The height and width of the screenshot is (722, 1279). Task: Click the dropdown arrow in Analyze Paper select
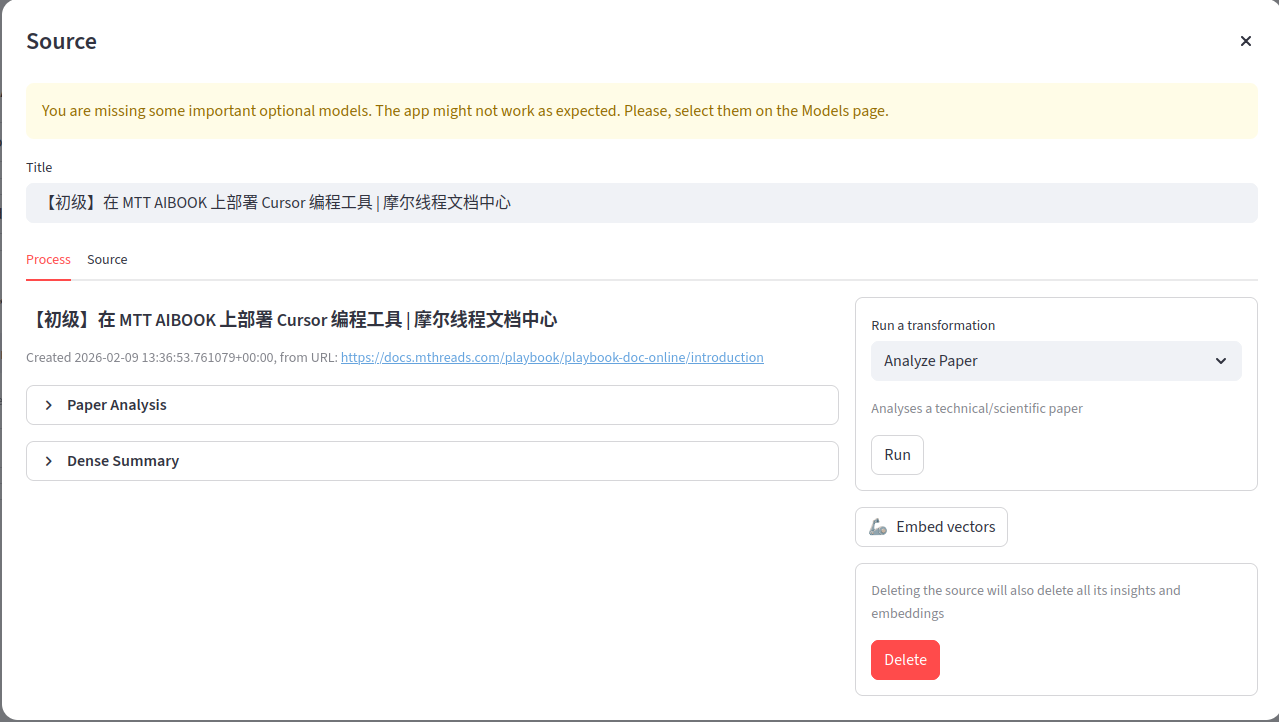1221,361
